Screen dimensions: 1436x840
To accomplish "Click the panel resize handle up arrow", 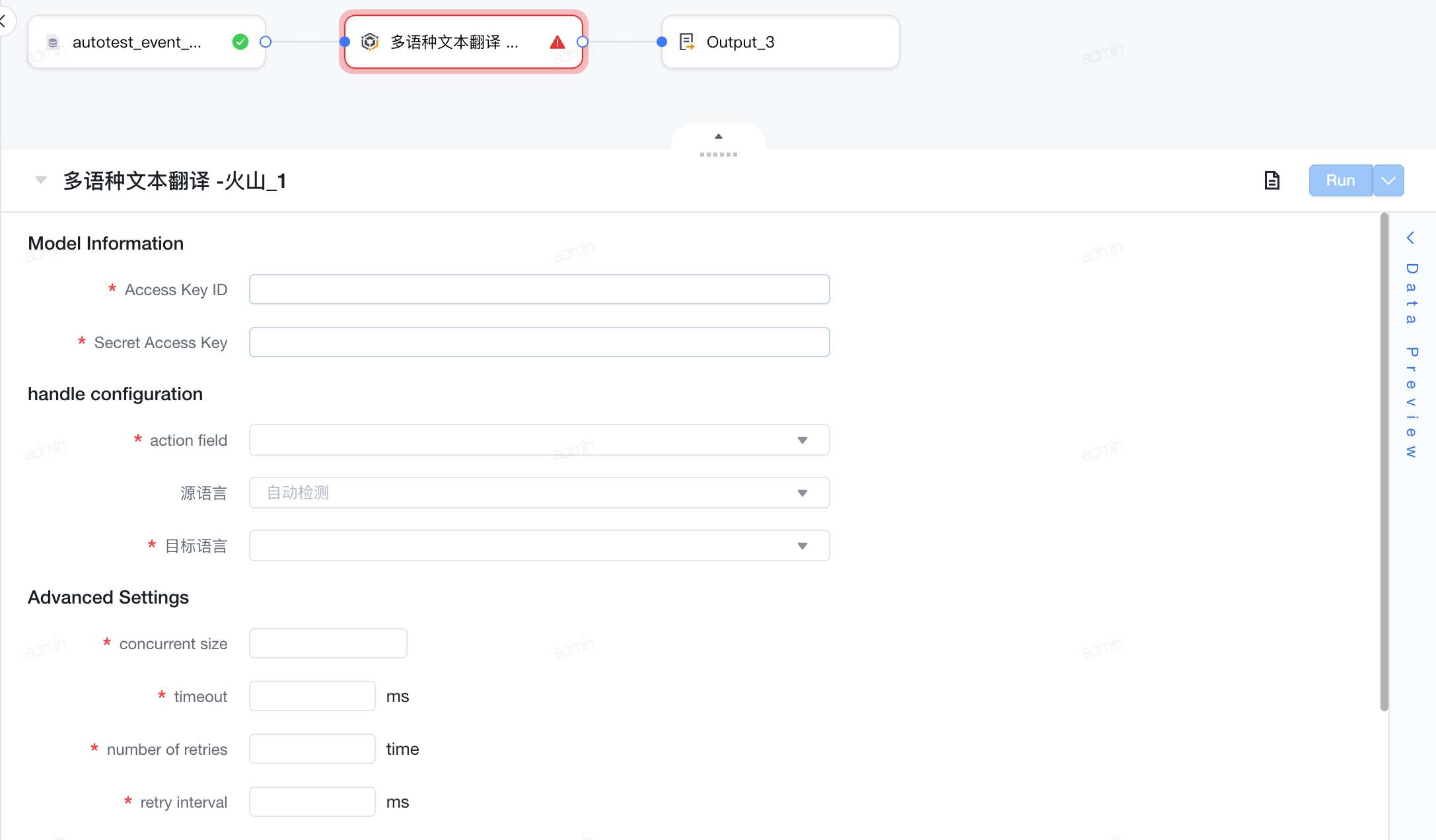I will click(x=719, y=137).
